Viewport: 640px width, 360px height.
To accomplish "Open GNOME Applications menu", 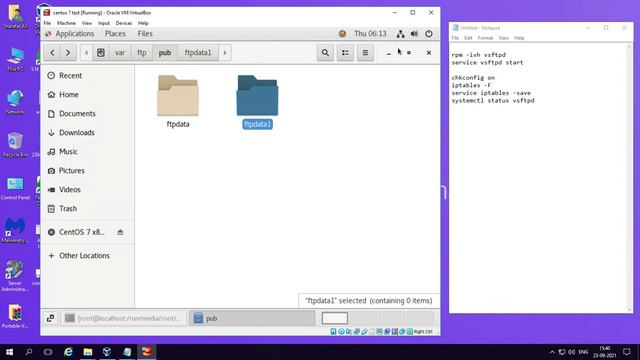I will (x=70, y=34).
